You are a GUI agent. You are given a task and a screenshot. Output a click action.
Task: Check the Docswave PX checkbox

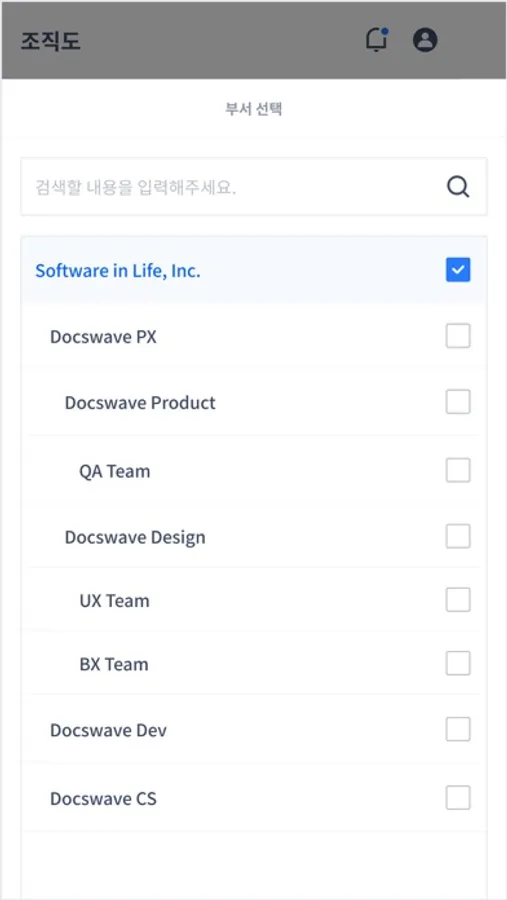point(458,336)
